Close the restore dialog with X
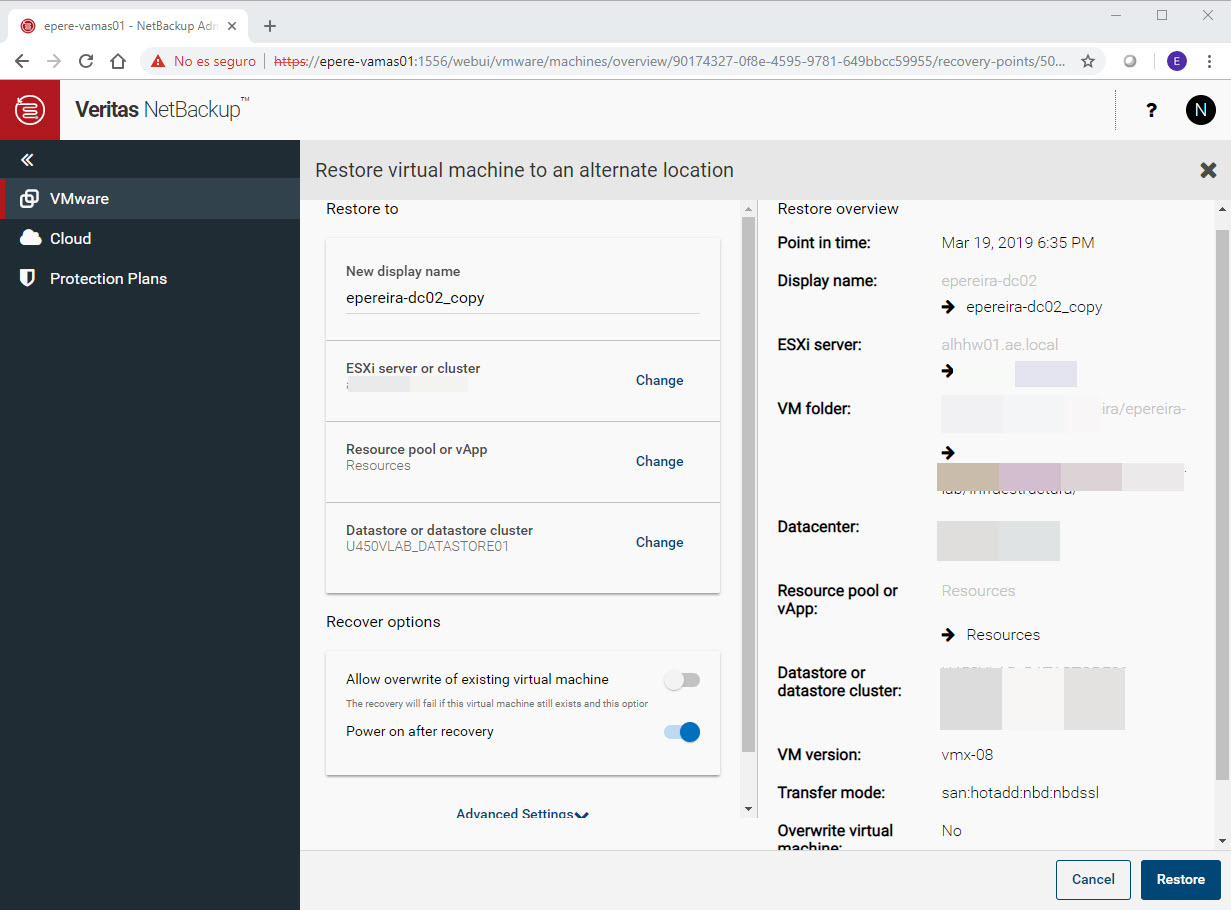1231x910 pixels. point(1208,170)
